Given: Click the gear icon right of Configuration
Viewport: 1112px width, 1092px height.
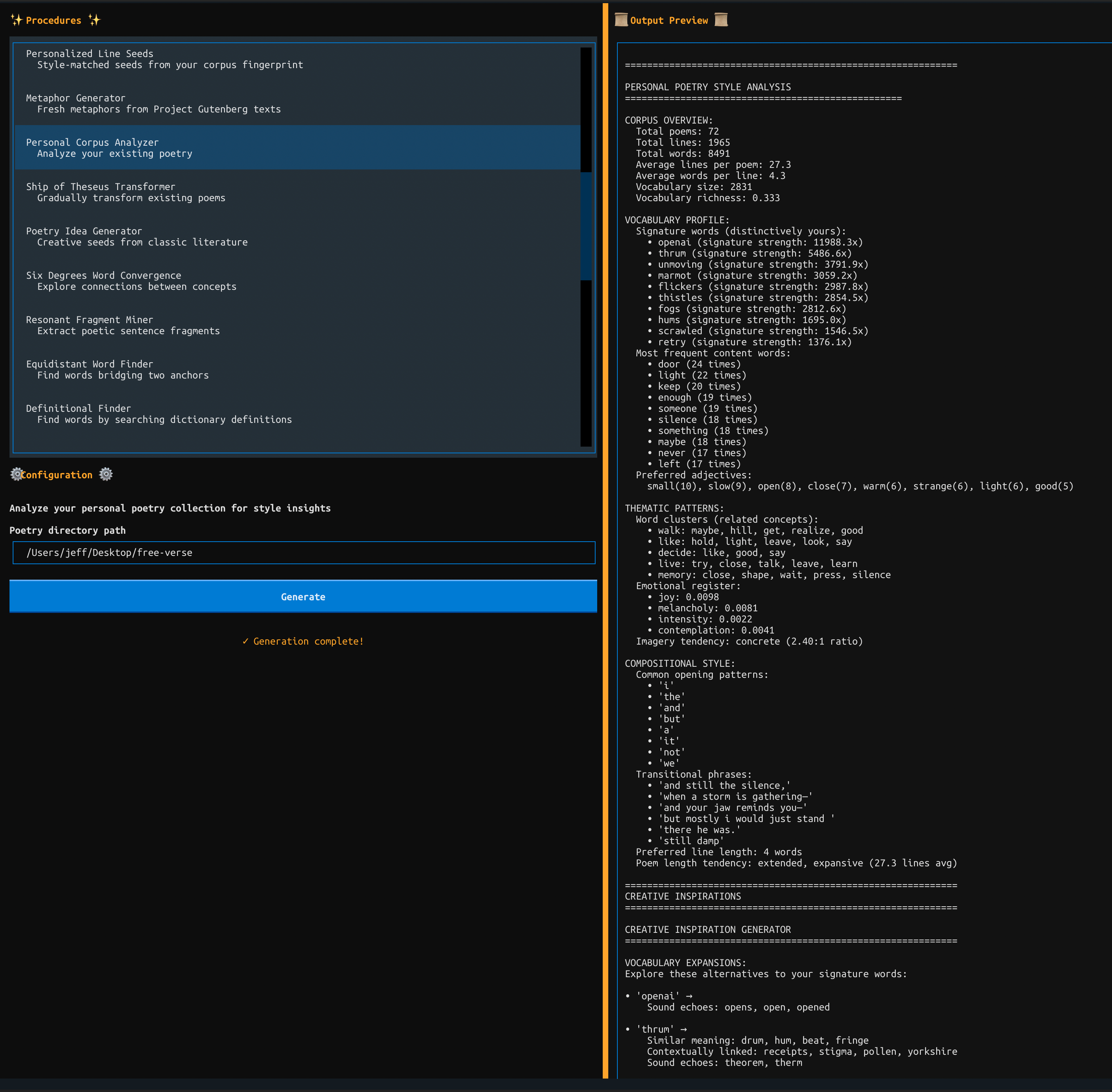Looking at the screenshot, I should pos(105,474).
